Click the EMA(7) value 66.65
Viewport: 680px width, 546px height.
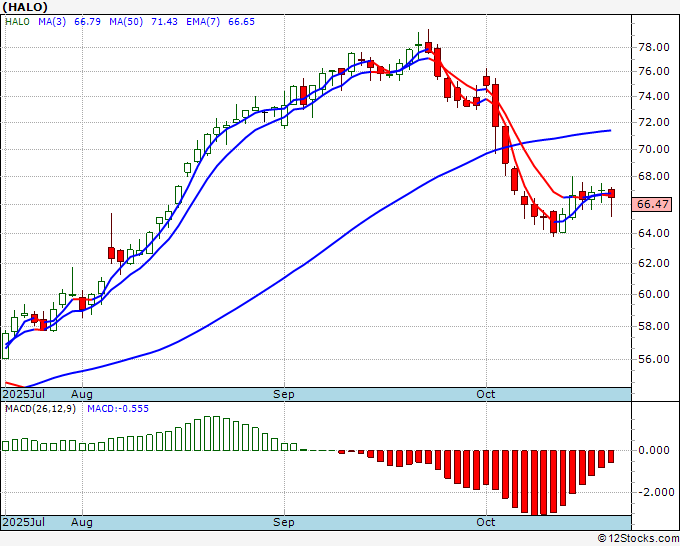coord(241,22)
